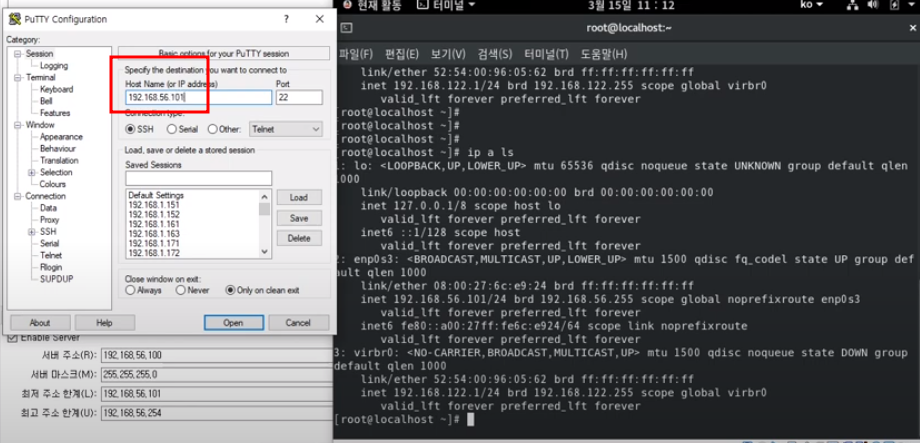Choose Only on clean exit option
This screenshot has height=443, width=920.
click(x=230, y=290)
